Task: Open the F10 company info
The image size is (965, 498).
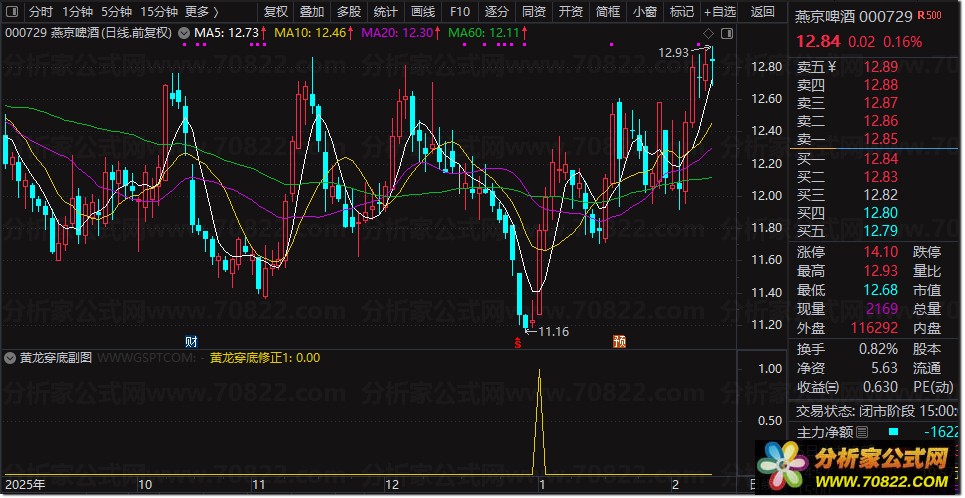Action: pos(460,12)
